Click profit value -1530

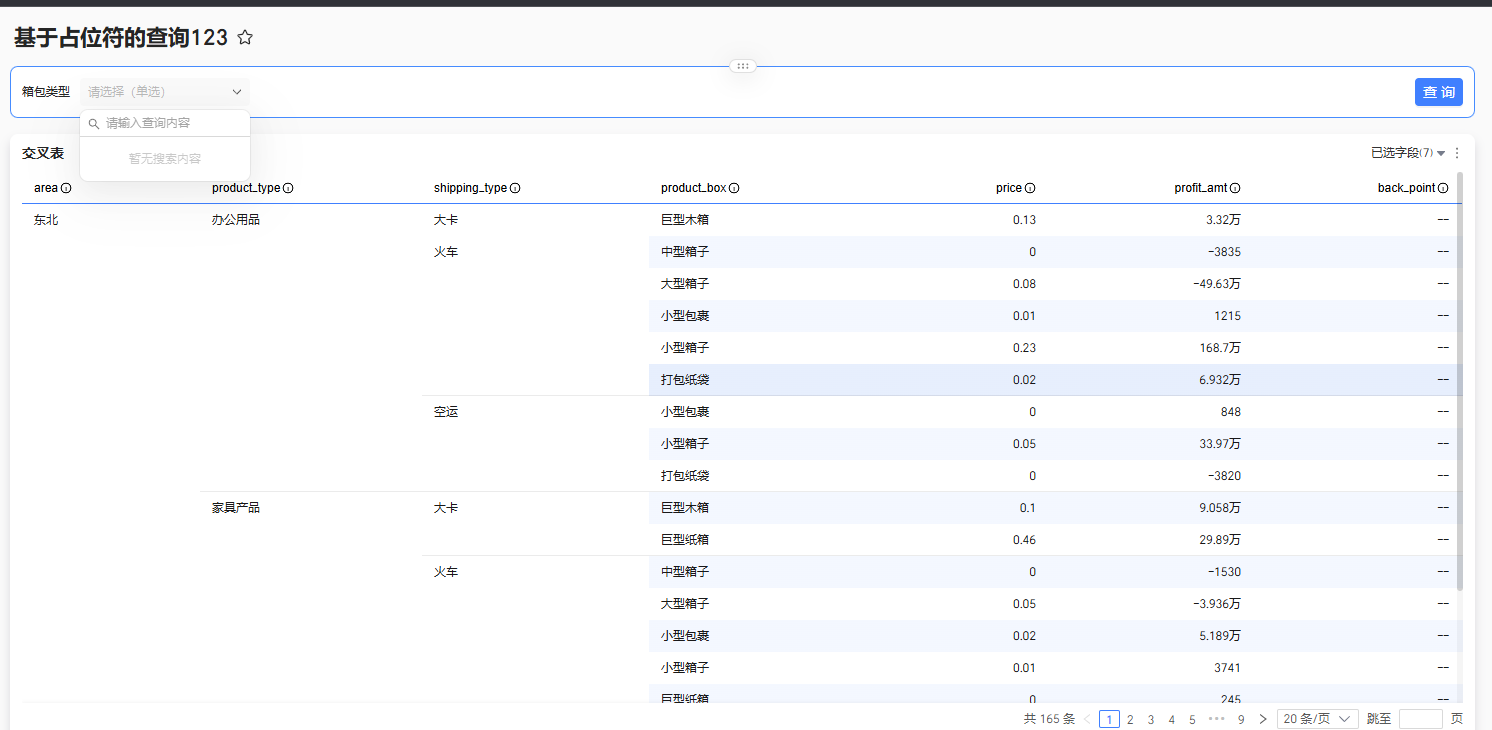tap(1225, 572)
